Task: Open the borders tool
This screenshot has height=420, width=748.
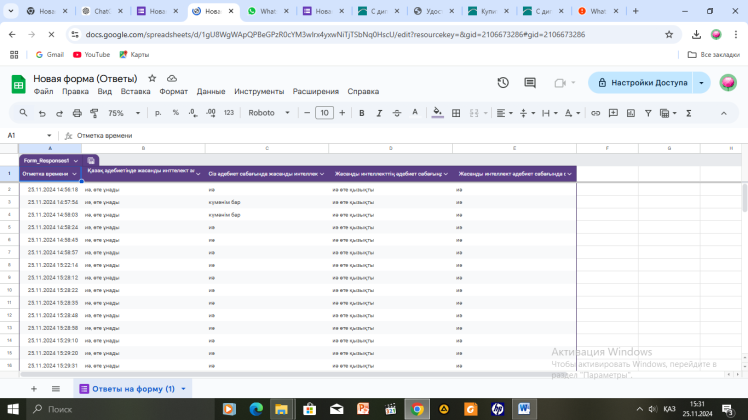Action: pyautogui.click(x=456, y=113)
